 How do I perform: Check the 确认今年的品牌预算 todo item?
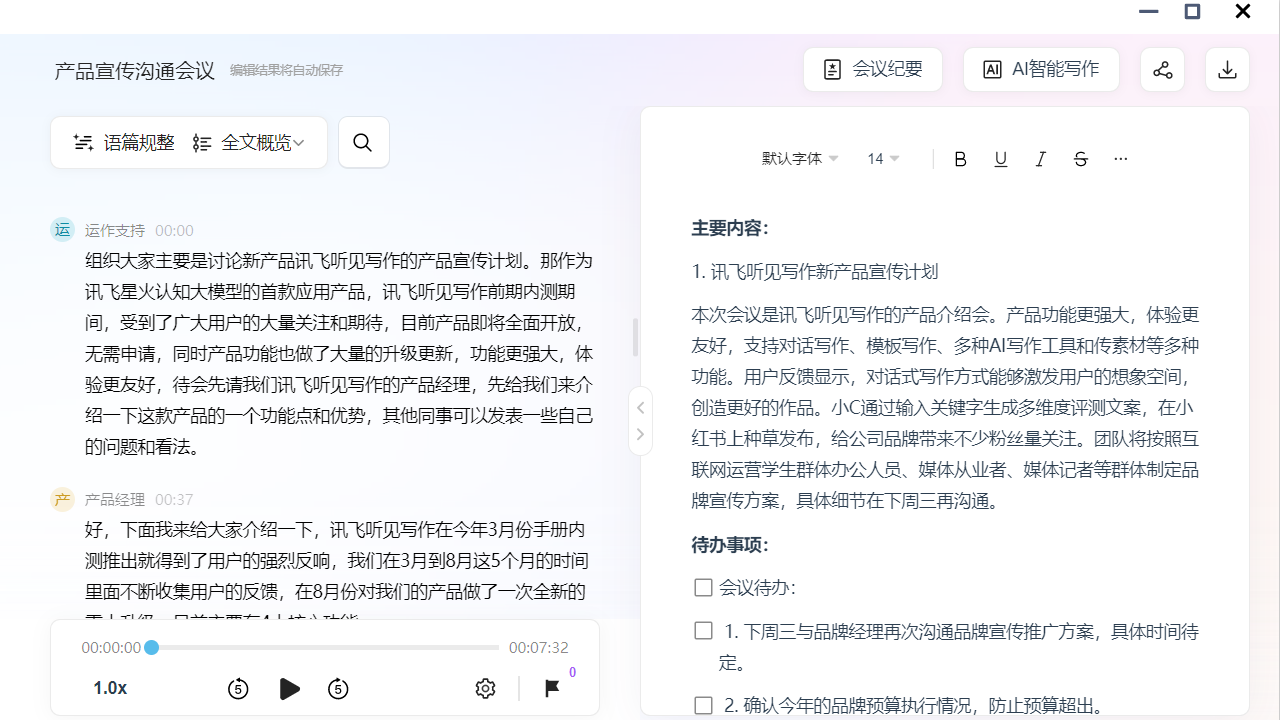pyautogui.click(x=703, y=706)
